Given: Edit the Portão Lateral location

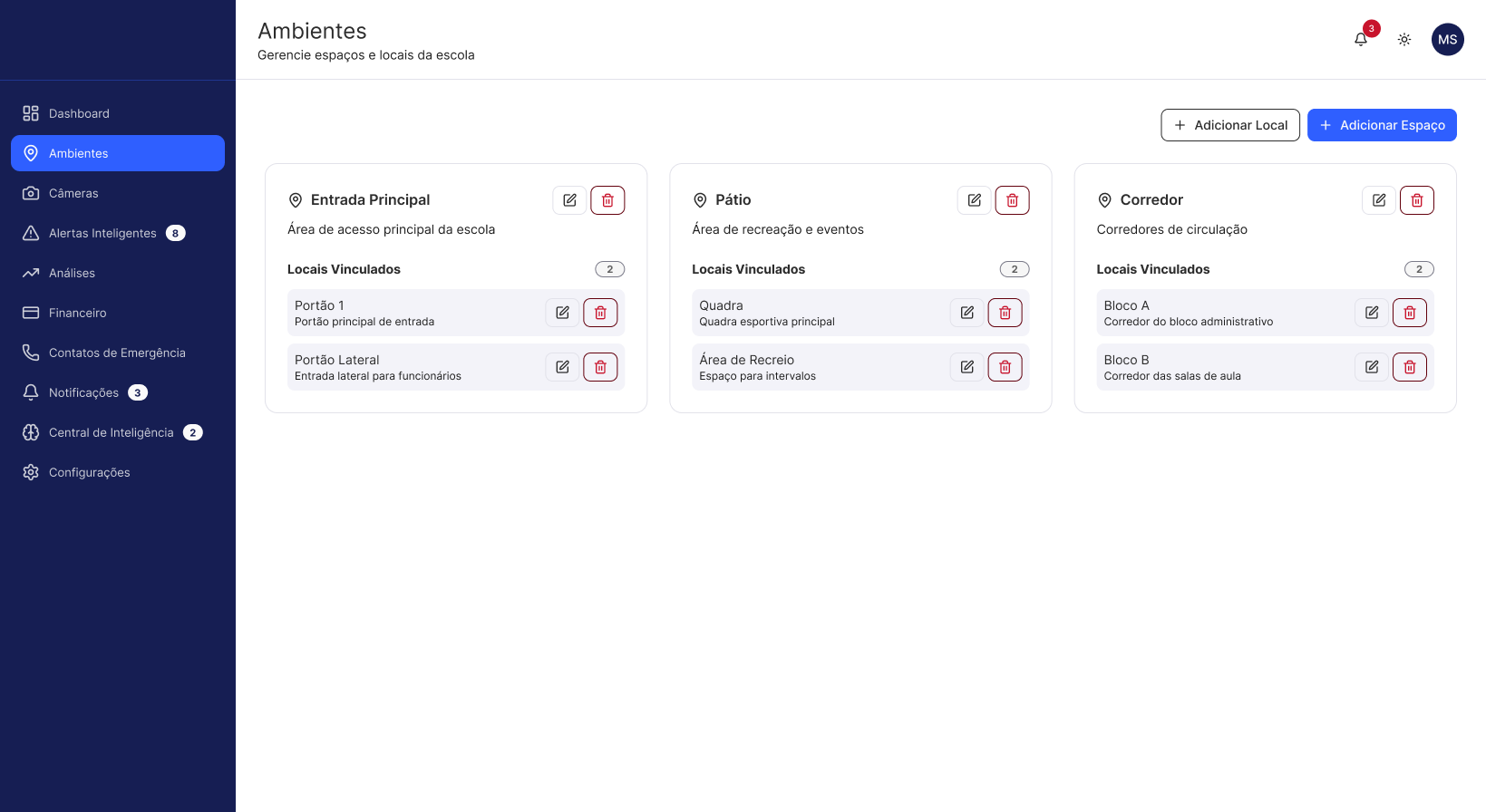Looking at the screenshot, I should tap(562, 367).
